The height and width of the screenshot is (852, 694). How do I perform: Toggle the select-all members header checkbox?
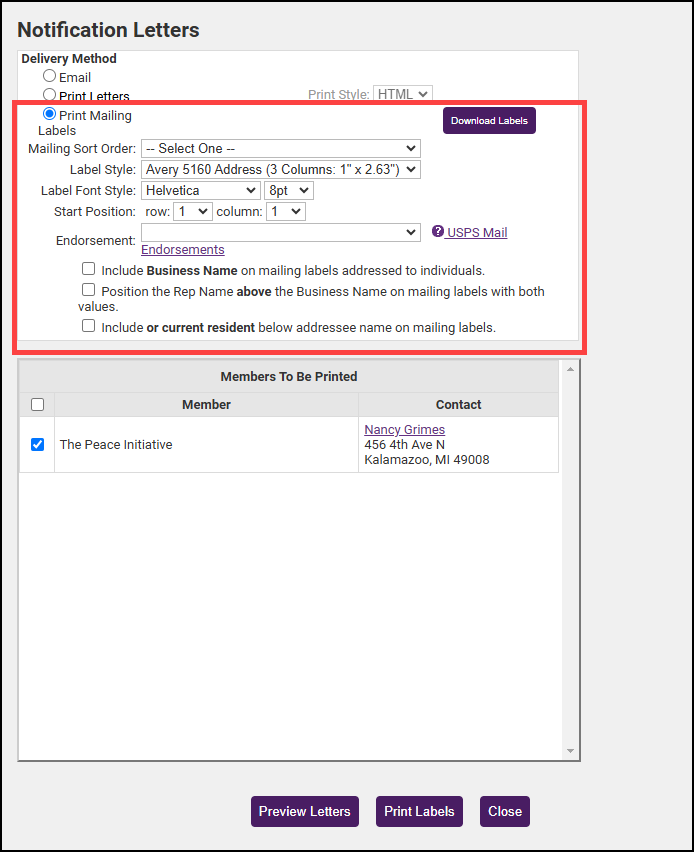point(38,405)
